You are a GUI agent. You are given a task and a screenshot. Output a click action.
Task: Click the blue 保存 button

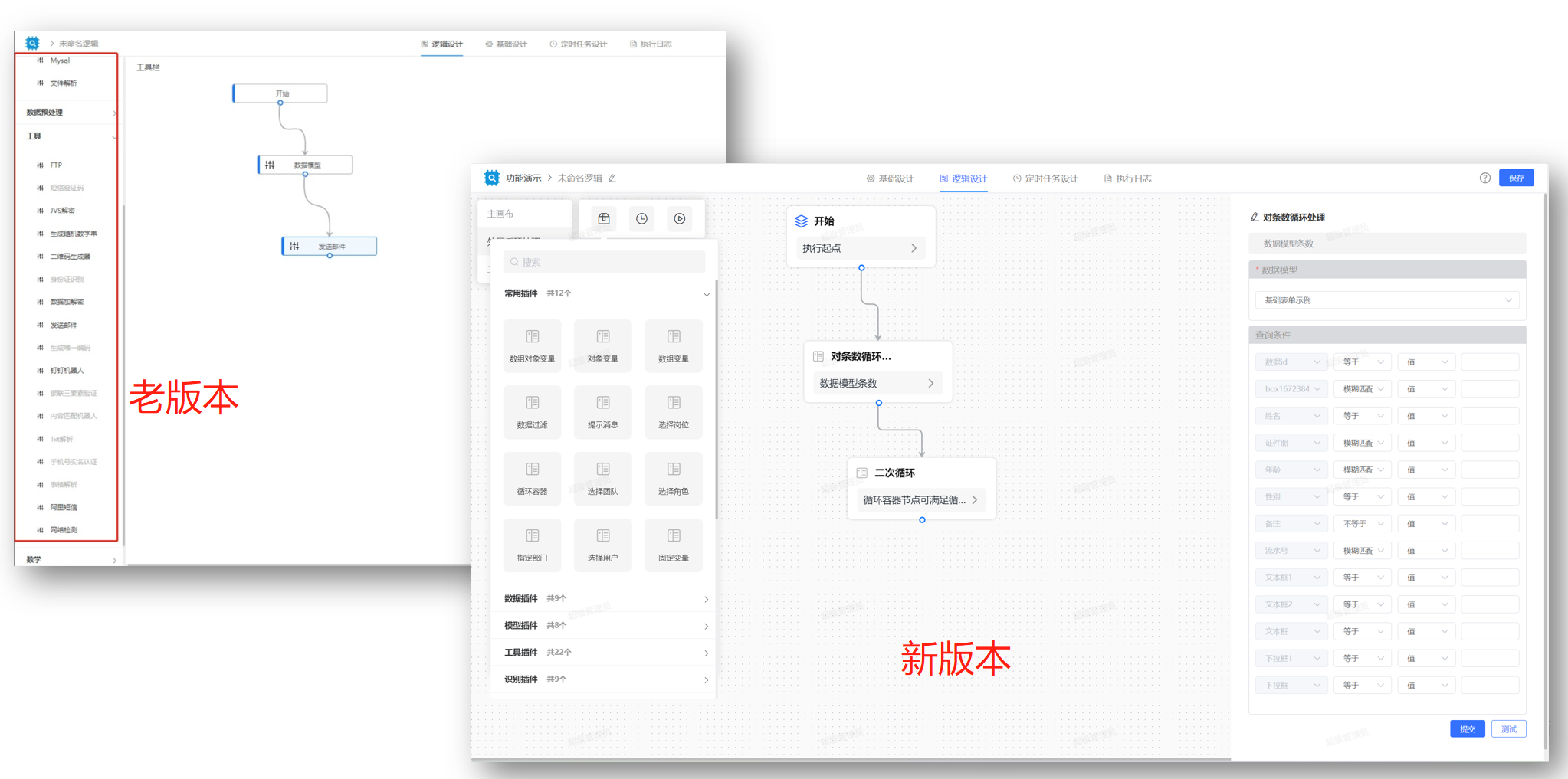(1516, 178)
